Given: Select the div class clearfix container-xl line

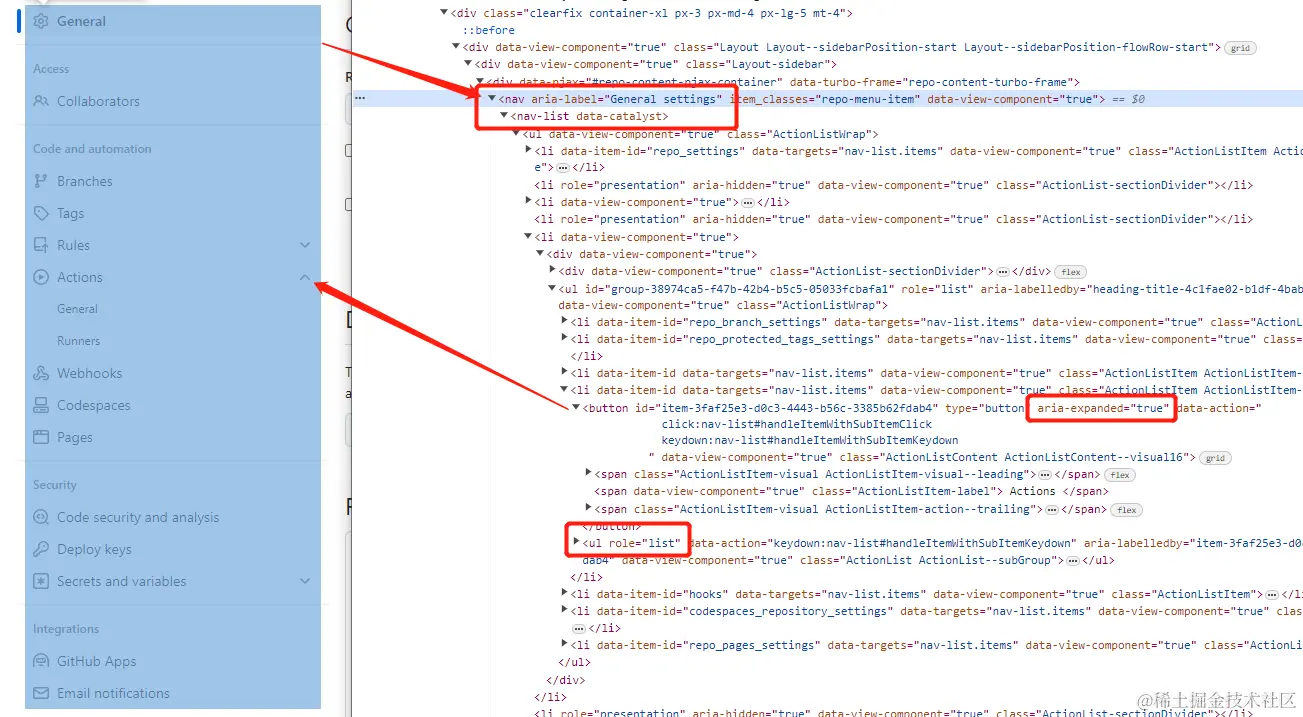Looking at the screenshot, I should 652,13.
